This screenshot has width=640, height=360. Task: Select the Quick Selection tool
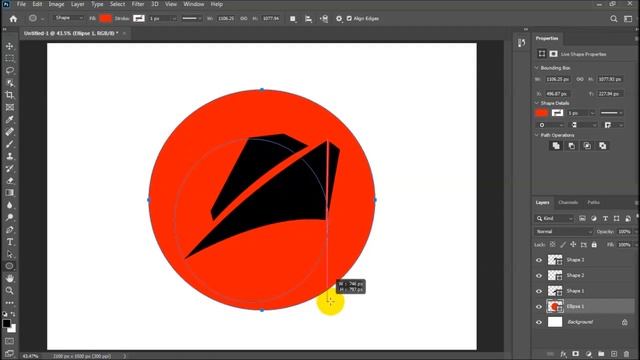click(9, 83)
